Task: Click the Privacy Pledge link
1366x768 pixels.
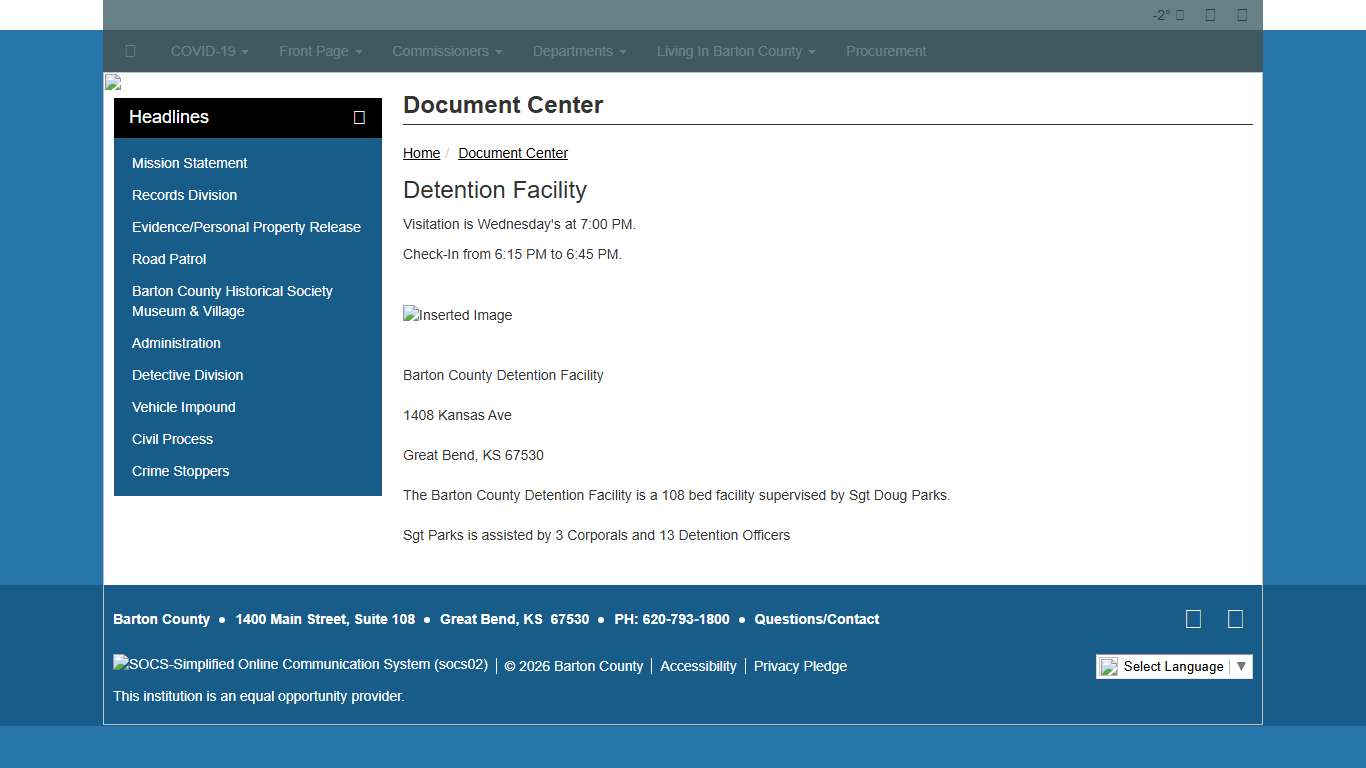Action: click(x=800, y=666)
